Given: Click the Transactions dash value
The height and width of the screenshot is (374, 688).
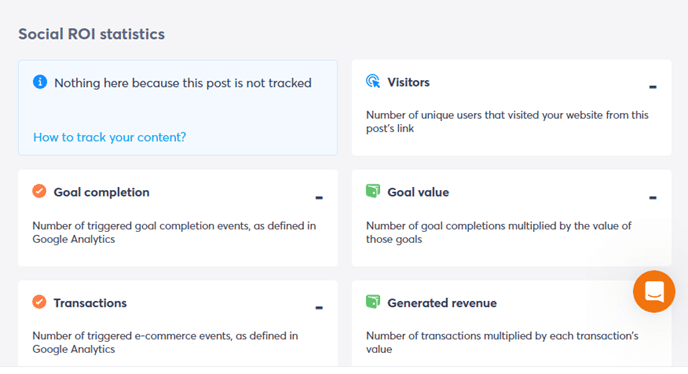Looking at the screenshot, I should pos(319,308).
